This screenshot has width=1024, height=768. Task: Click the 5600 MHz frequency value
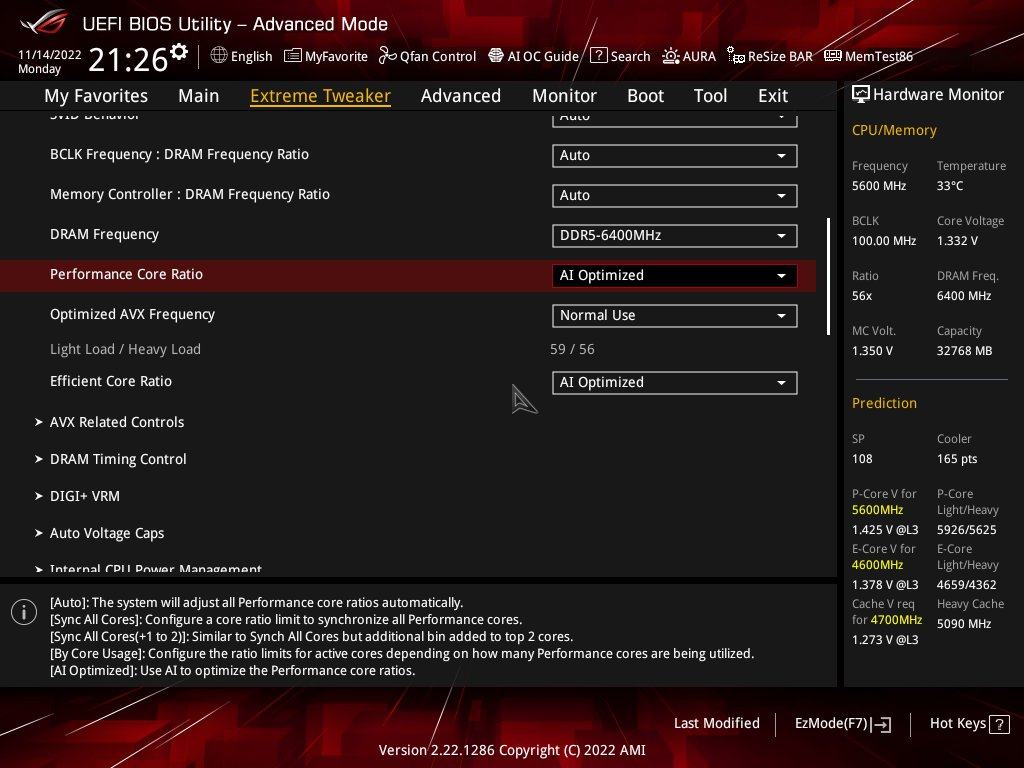(879, 185)
